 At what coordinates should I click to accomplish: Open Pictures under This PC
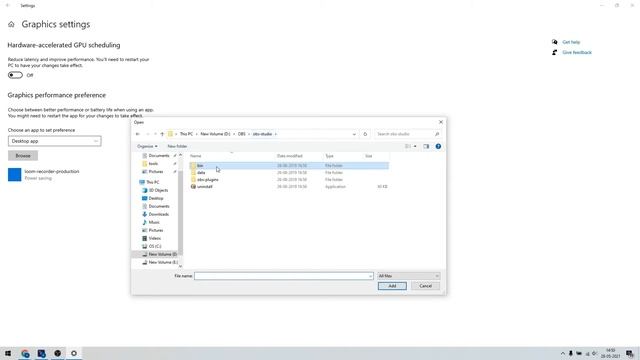156,230
